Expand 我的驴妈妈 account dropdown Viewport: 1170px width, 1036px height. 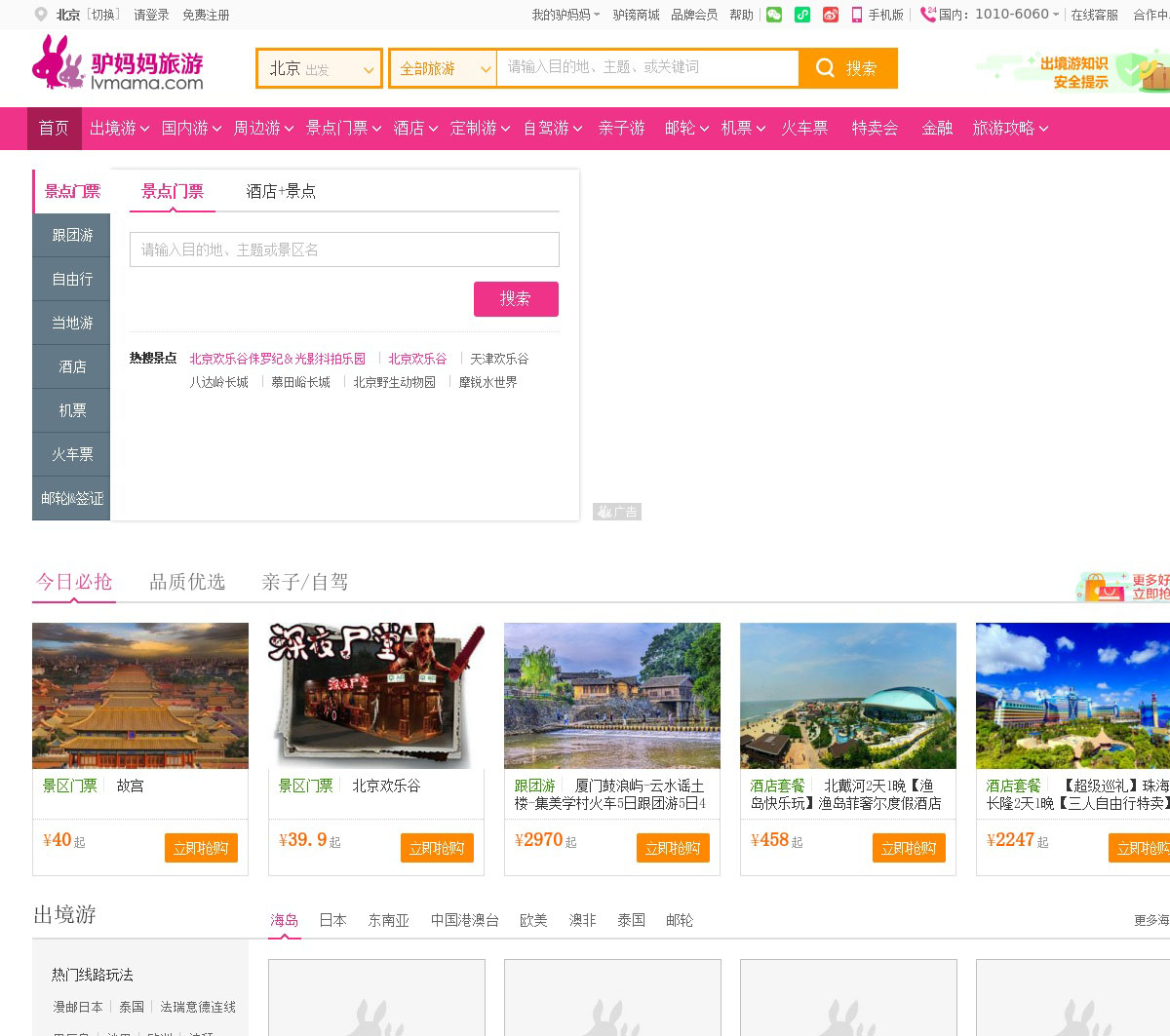click(565, 15)
